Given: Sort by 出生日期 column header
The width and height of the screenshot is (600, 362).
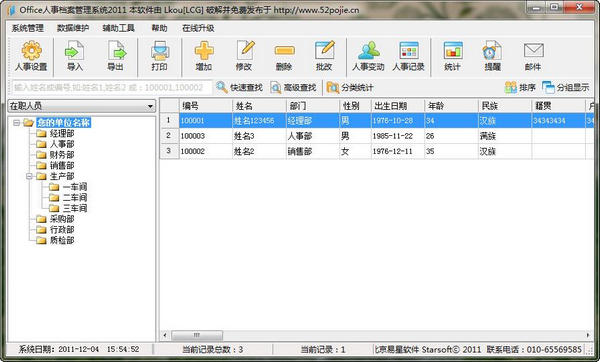Looking at the screenshot, I should pyautogui.click(x=398, y=106).
